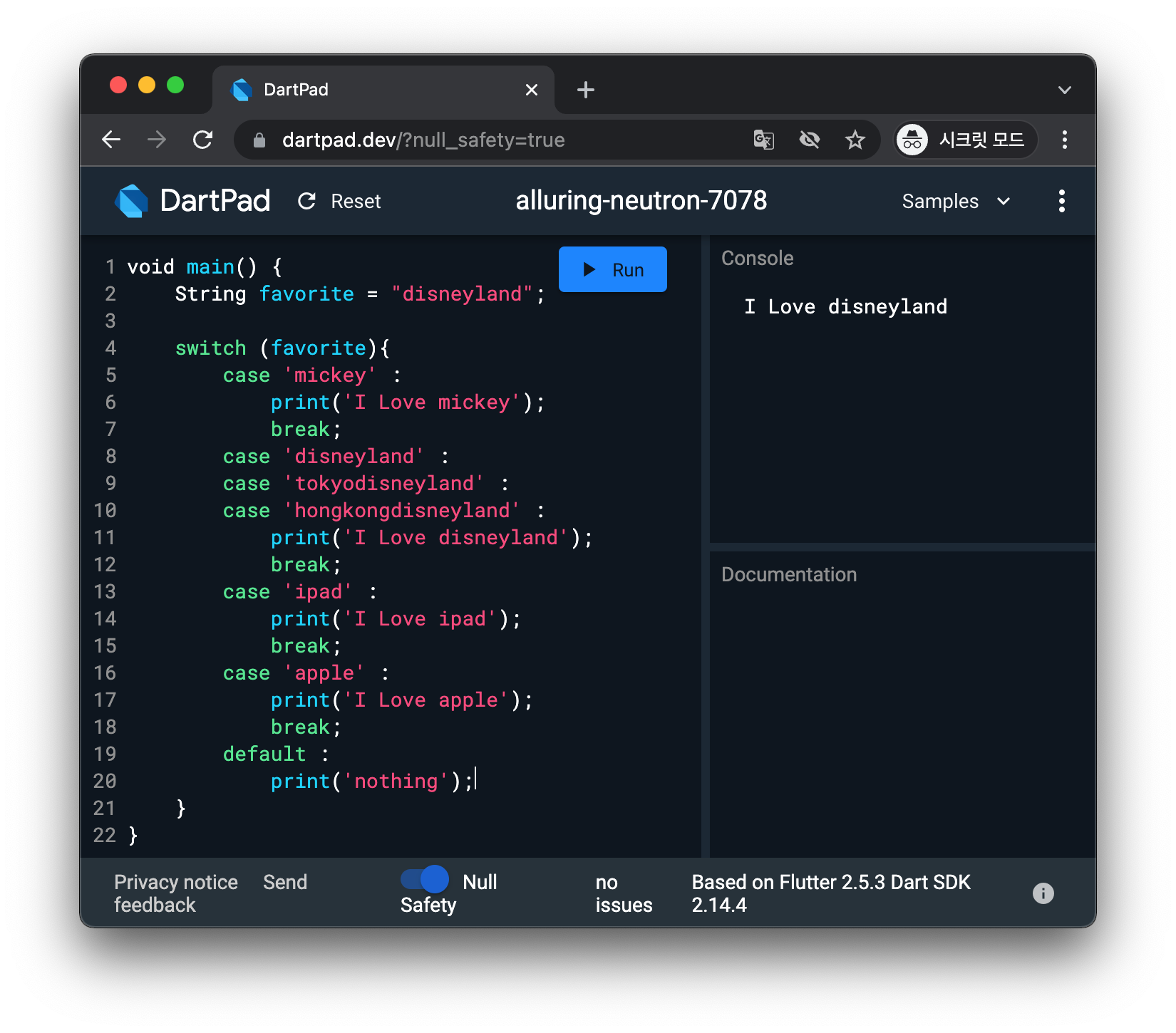Click the case 'ipad' line

pos(300,592)
